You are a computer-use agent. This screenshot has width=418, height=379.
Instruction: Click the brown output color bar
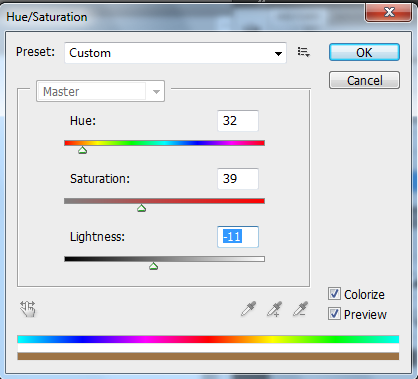coord(208,356)
